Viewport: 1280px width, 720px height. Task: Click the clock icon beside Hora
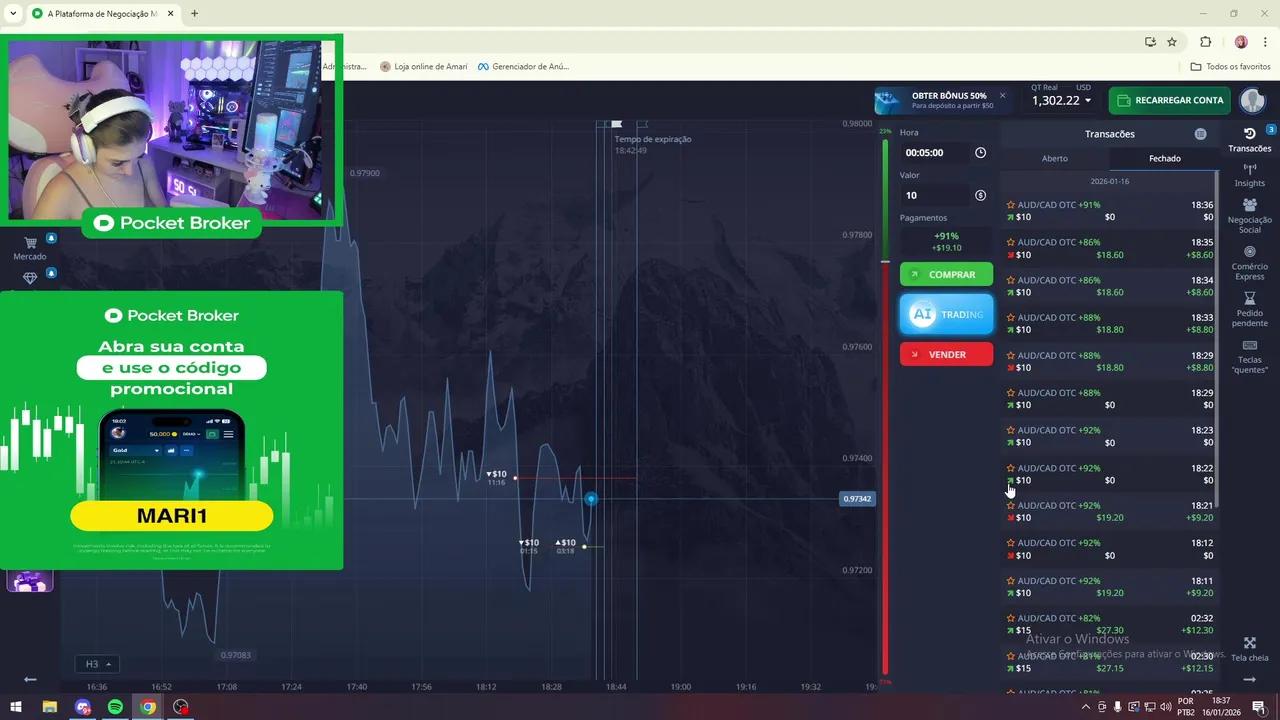[980, 153]
